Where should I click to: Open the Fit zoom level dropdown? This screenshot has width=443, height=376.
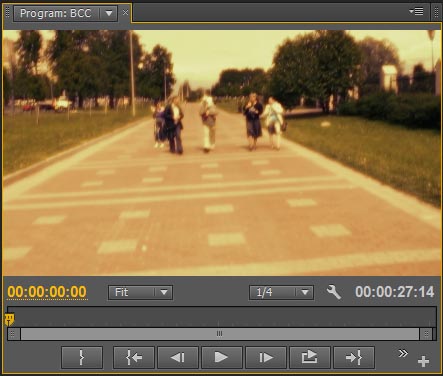140,293
